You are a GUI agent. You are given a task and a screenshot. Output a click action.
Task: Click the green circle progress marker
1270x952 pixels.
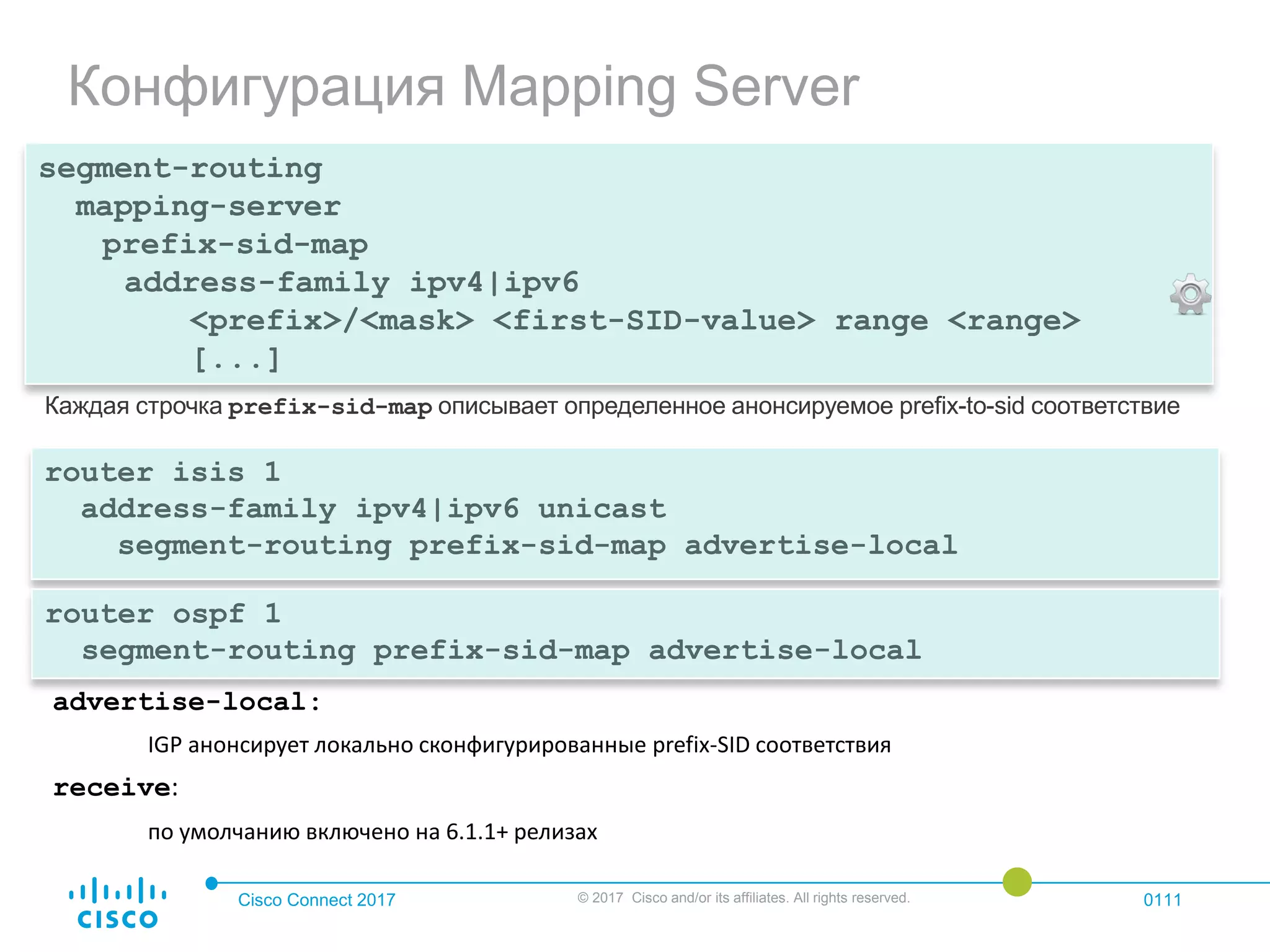click(1017, 881)
